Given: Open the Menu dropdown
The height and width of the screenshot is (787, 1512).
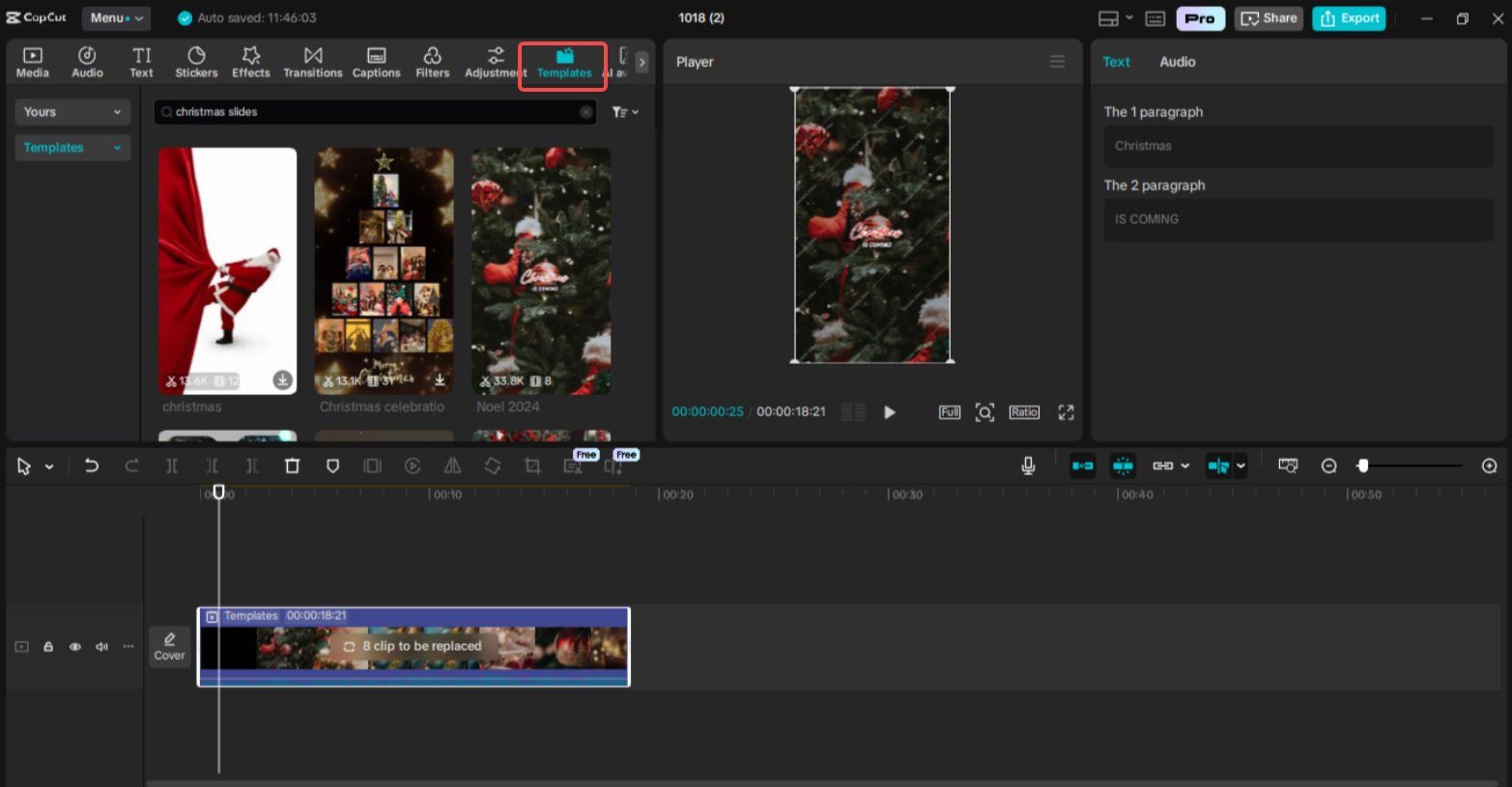Looking at the screenshot, I should pyautogui.click(x=116, y=18).
